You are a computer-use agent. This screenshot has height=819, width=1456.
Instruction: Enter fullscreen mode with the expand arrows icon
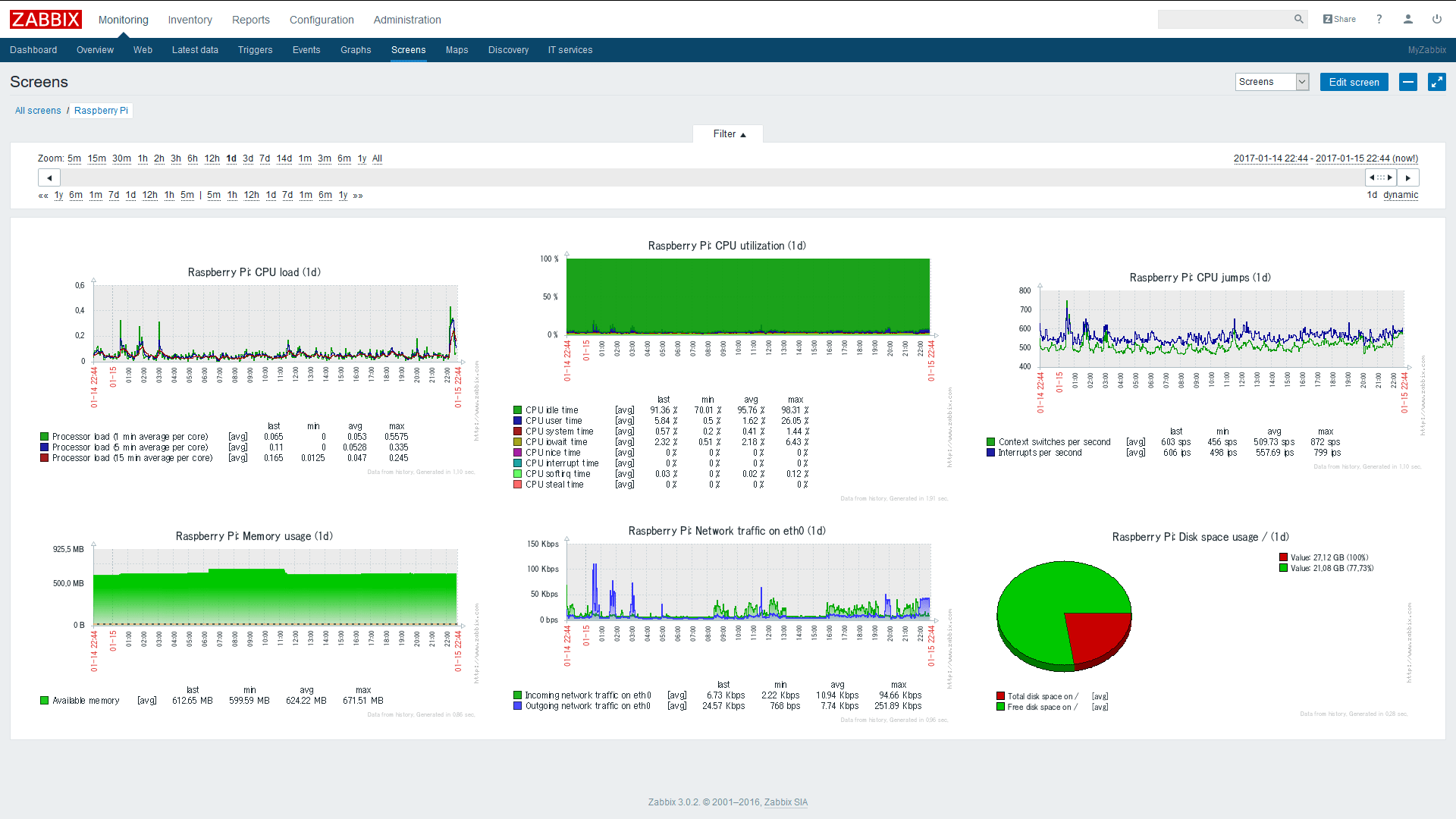click(x=1437, y=82)
